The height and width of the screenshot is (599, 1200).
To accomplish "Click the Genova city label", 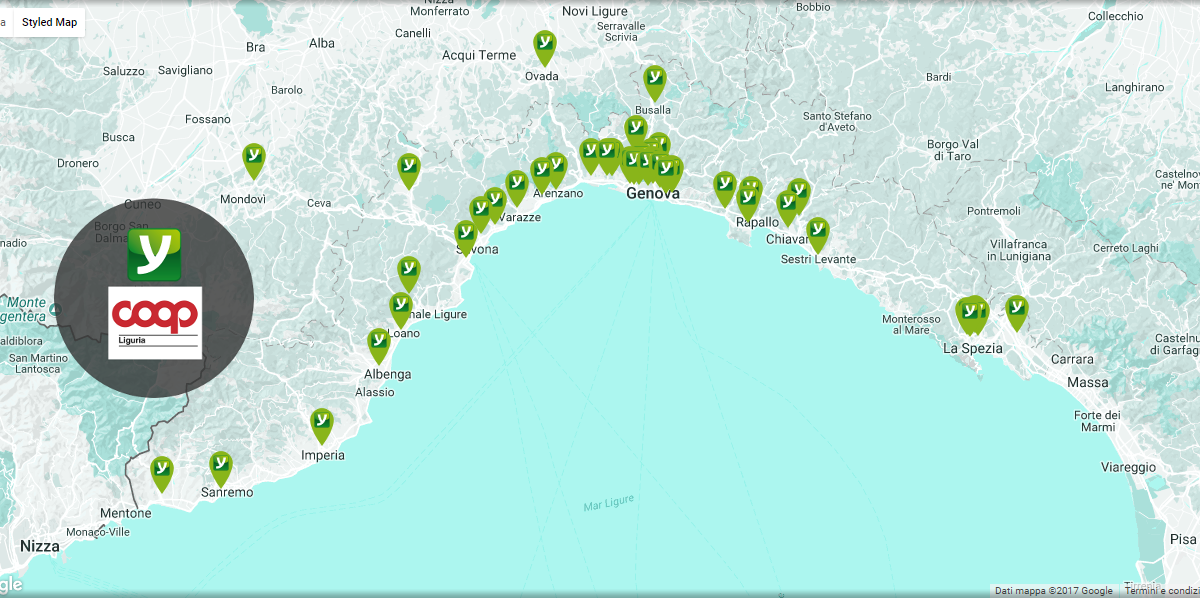I will tap(653, 194).
